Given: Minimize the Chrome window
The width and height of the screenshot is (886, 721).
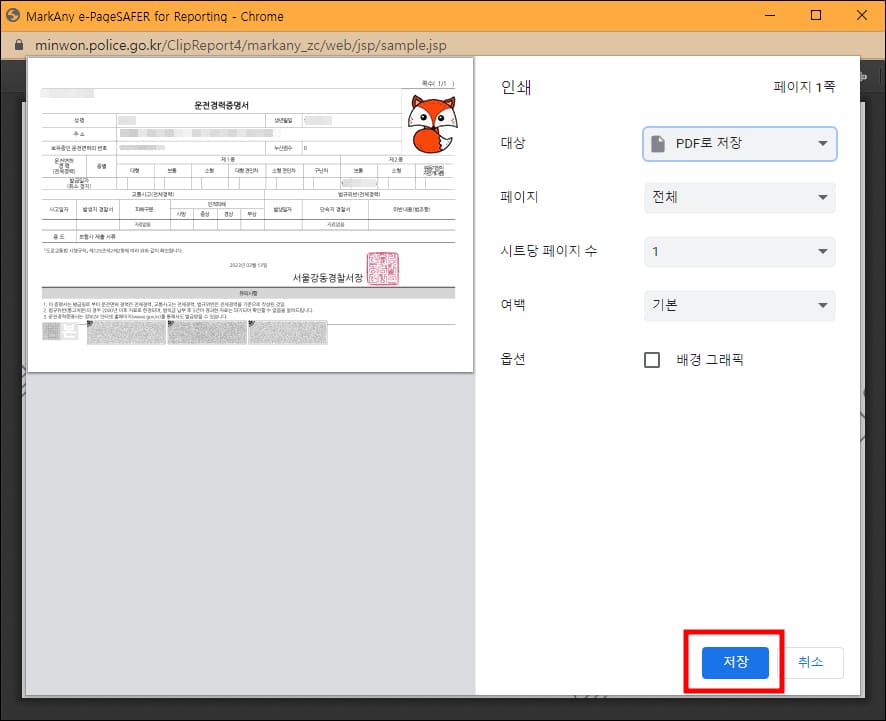Looking at the screenshot, I should [x=770, y=15].
